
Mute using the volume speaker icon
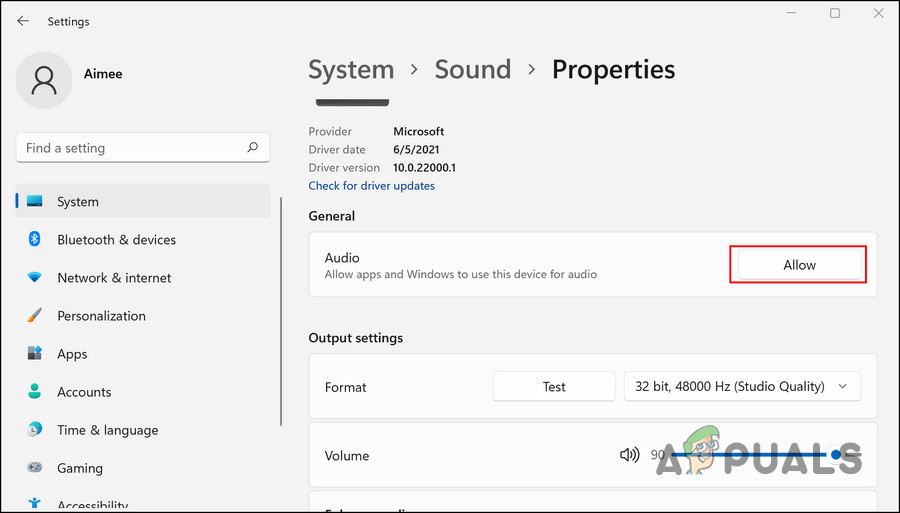pyautogui.click(x=629, y=455)
